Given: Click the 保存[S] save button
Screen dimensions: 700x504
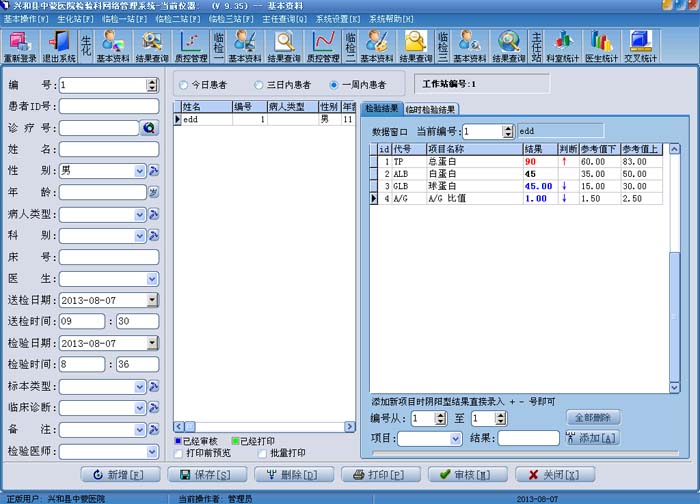Looking at the screenshot, I should (x=207, y=475).
